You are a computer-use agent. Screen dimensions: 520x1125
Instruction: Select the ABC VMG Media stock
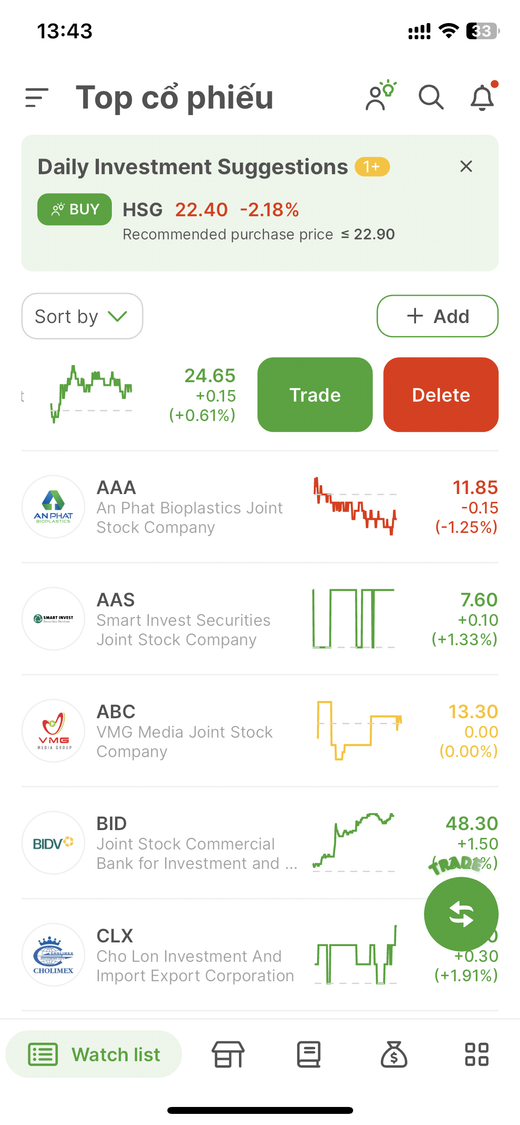pyautogui.click(x=260, y=731)
